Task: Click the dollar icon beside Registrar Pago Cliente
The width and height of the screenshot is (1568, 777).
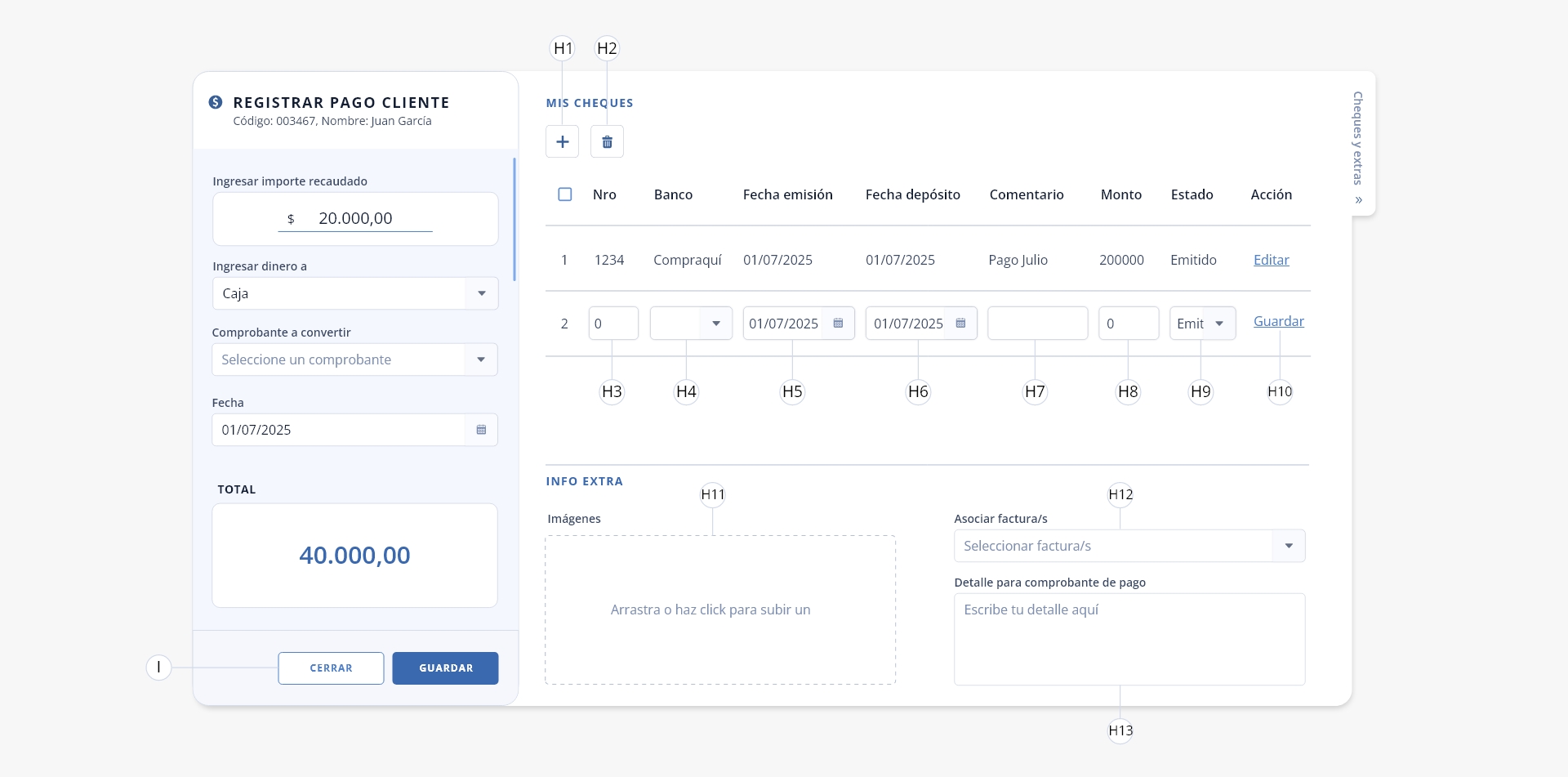Action: point(216,102)
